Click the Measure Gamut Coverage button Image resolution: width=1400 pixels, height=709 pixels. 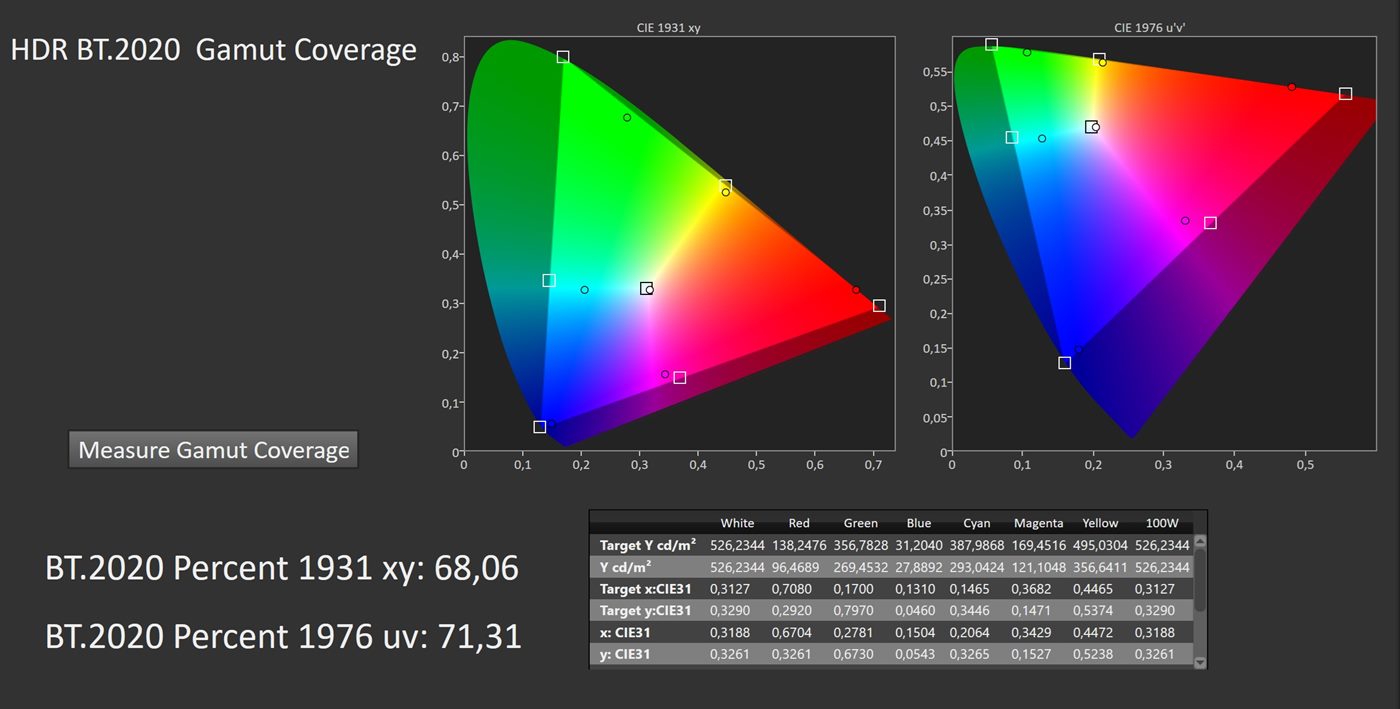(213, 450)
